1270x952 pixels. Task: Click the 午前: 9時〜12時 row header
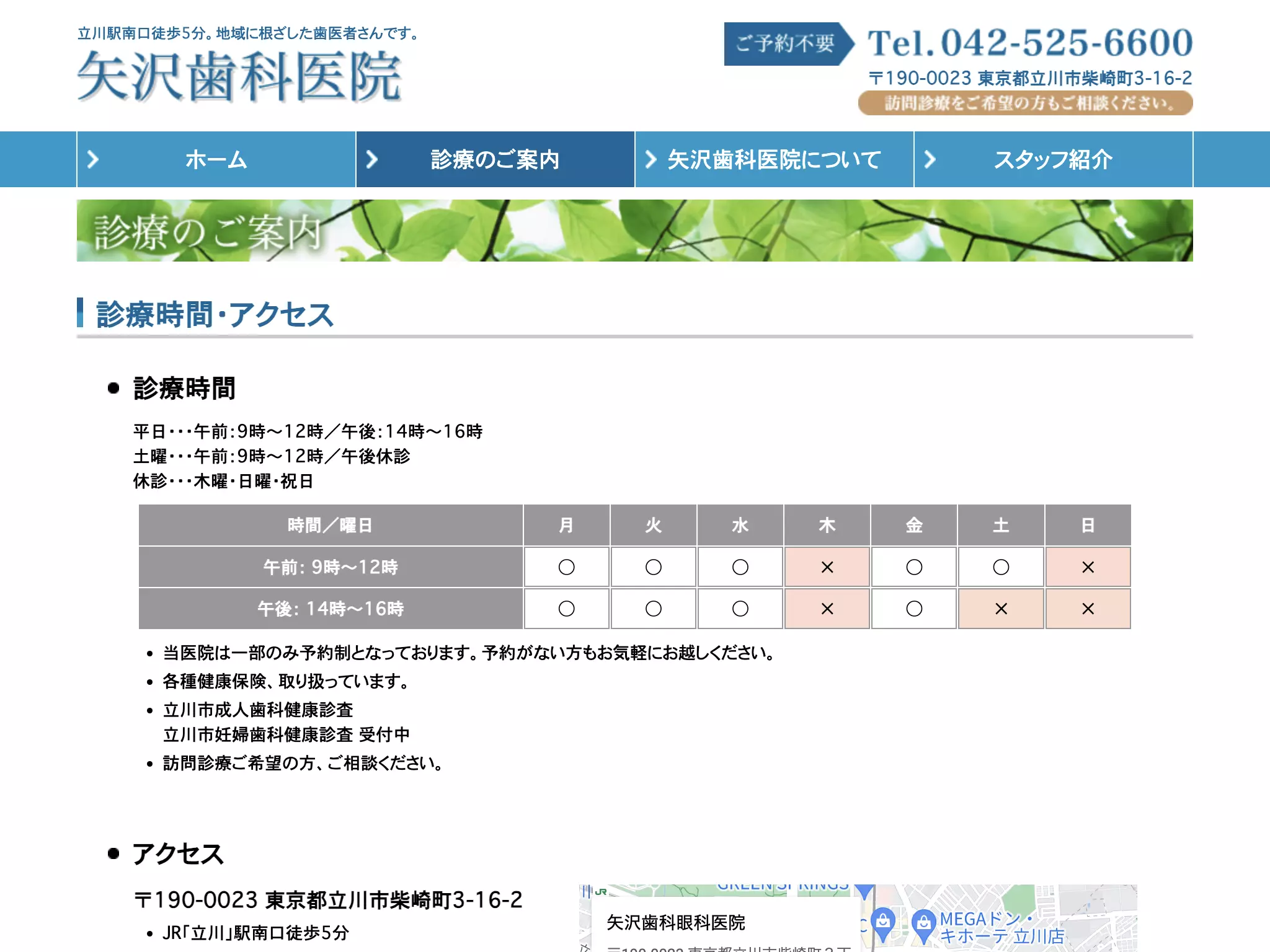pyautogui.click(x=331, y=566)
